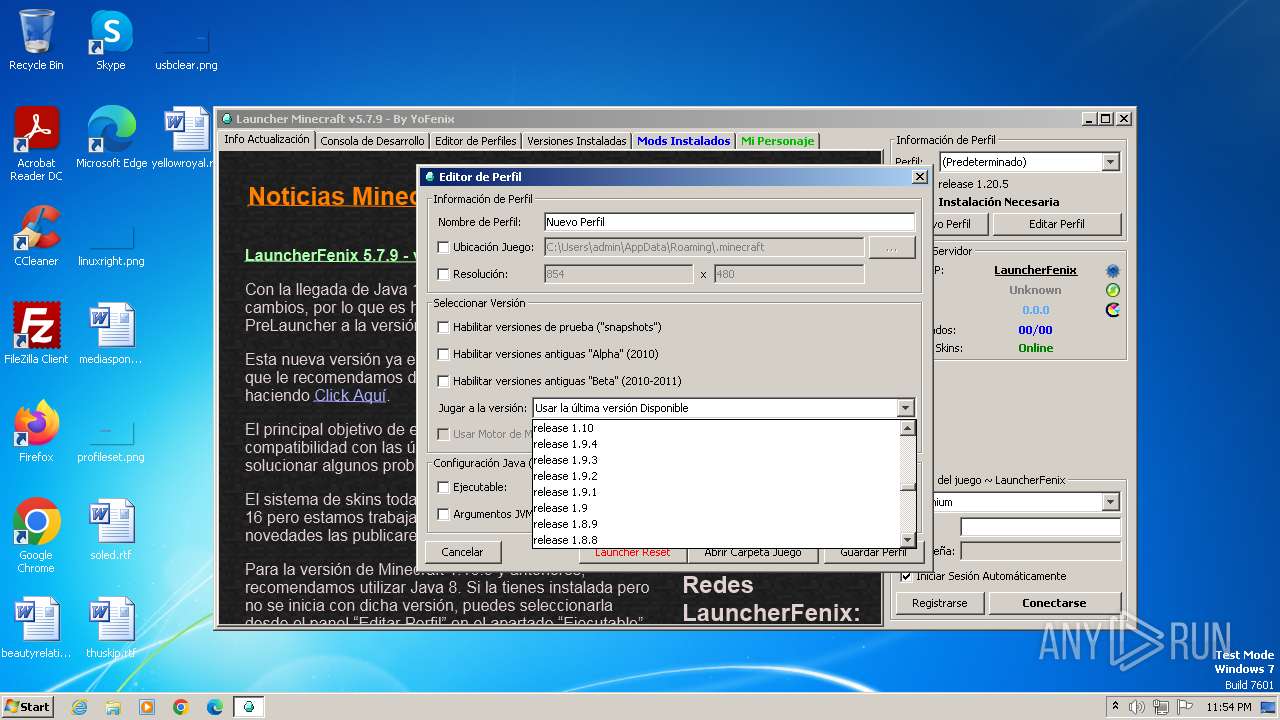The height and width of the screenshot is (720, 1280).
Task: Open the Microsoft Edge desktop shortcut
Action: tap(111, 138)
